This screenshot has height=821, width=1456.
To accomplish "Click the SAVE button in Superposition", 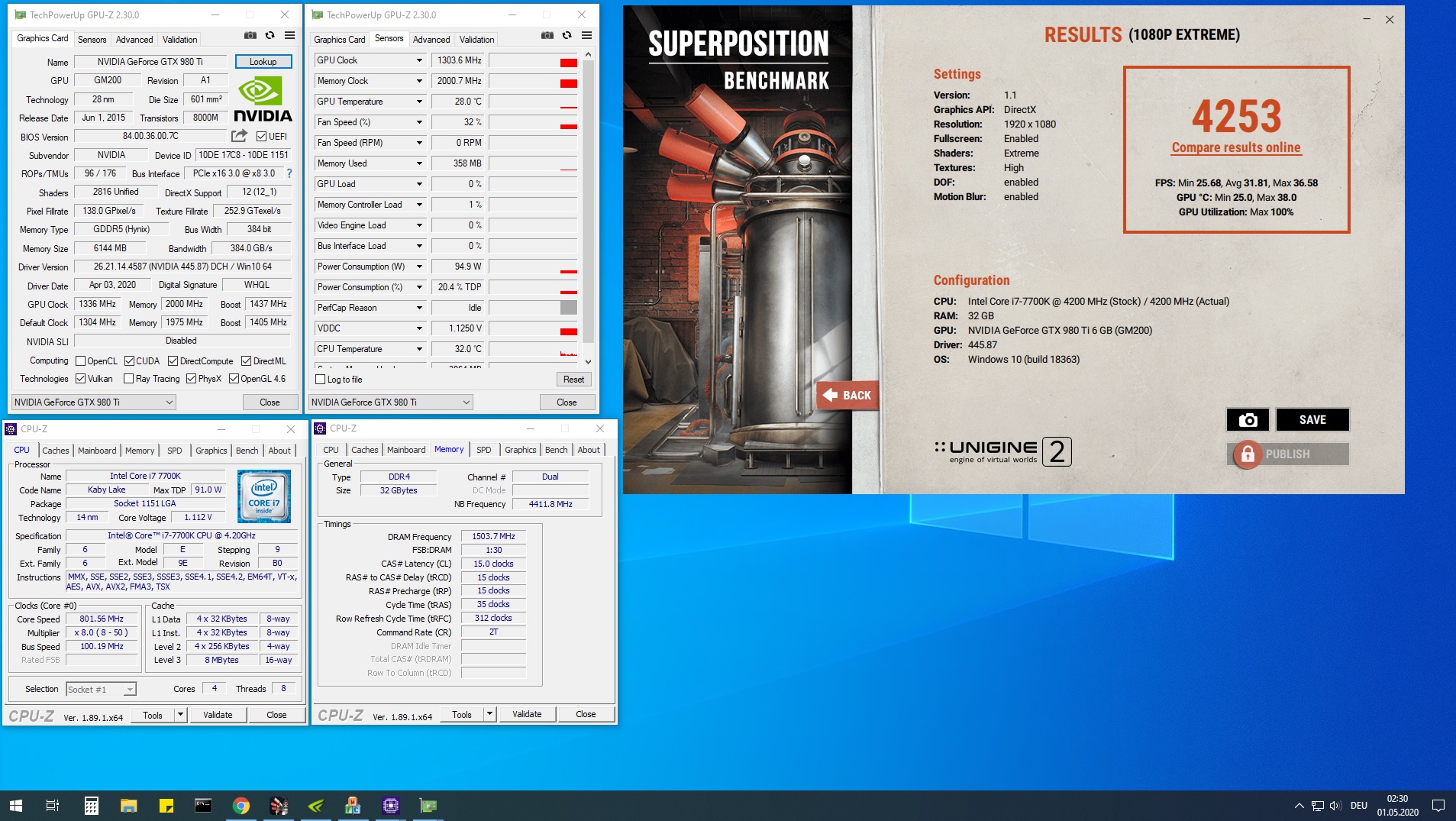I will click(1312, 419).
